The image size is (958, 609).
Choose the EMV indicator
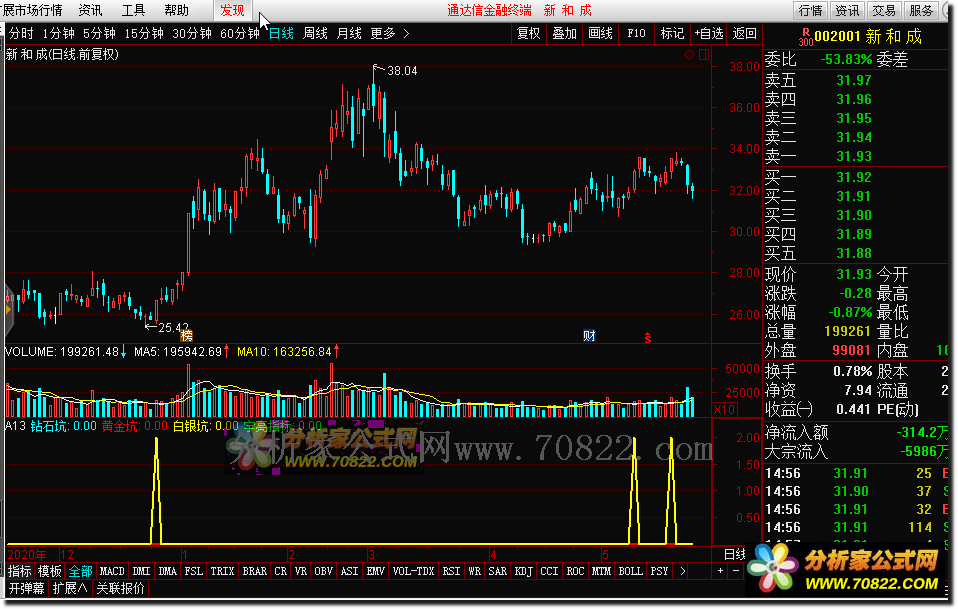pyautogui.click(x=376, y=571)
